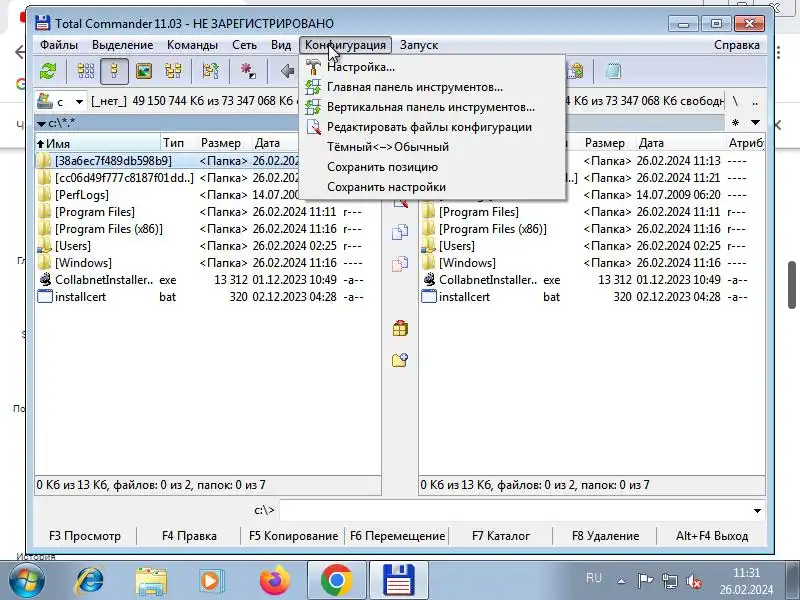
Task: Open the Команды menu
Action: click(192, 45)
